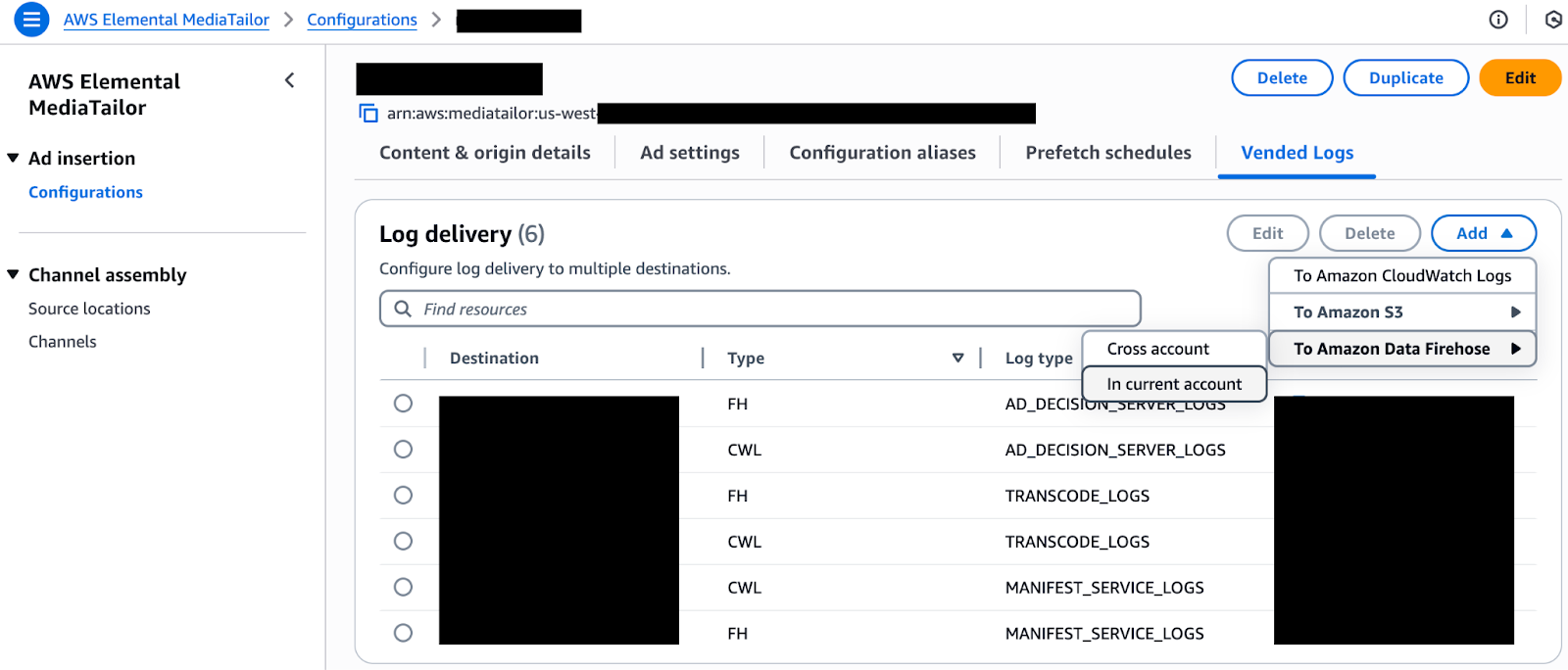Select the radio button for CWL MANIFEST_SERVICE_LOGS row
Image resolution: width=1568 pixels, height=670 pixels.
click(403, 588)
